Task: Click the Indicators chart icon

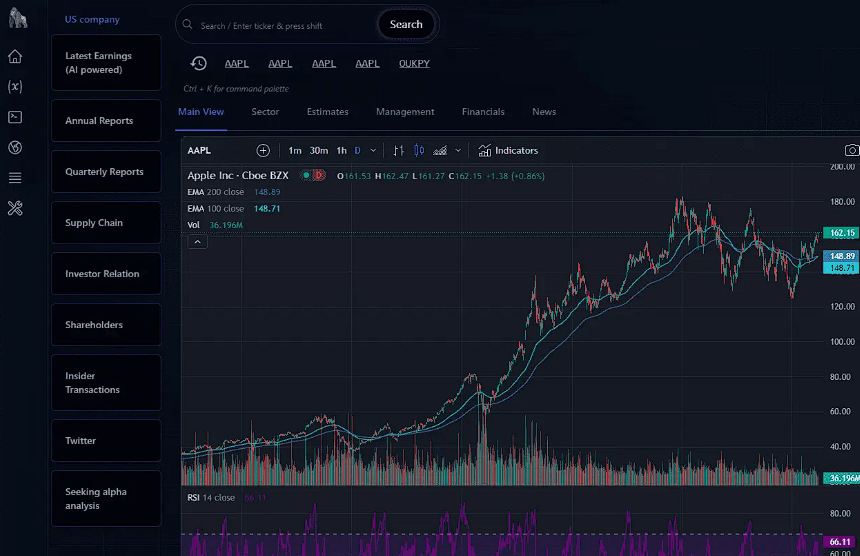Action: pyautogui.click(x=484, y=150)
